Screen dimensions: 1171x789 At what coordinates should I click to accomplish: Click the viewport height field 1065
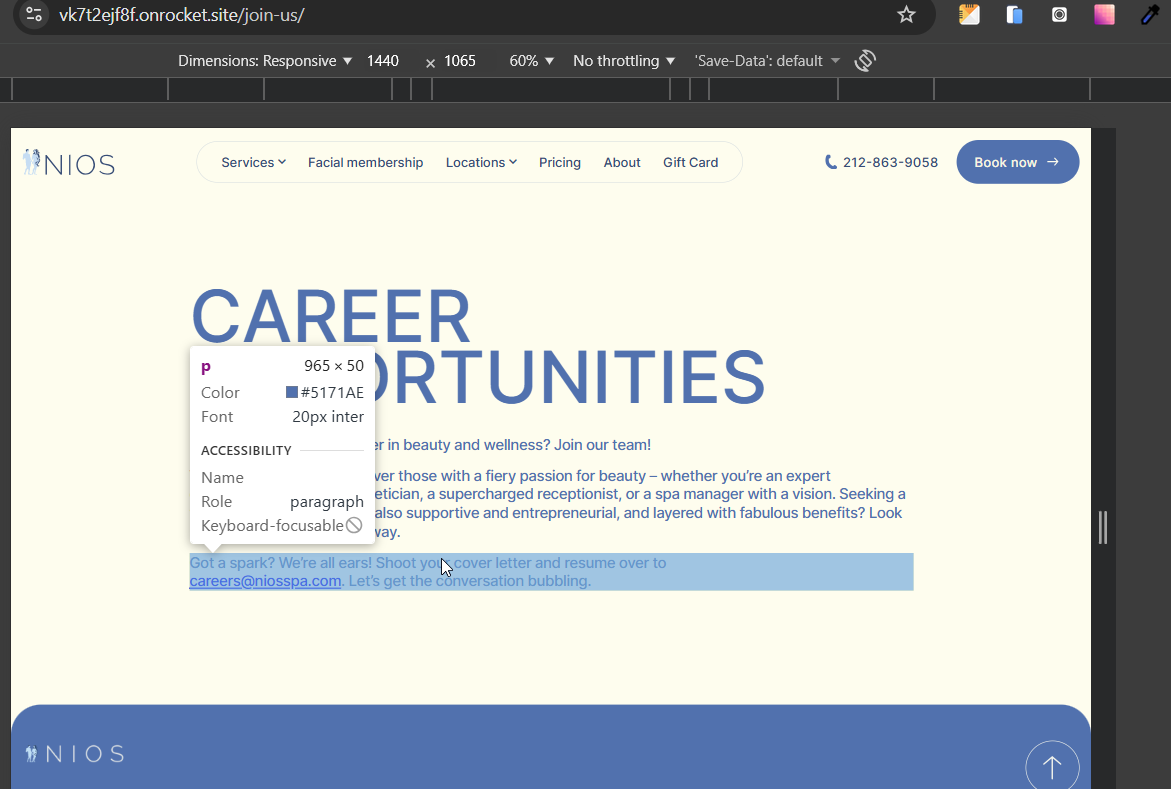click(x=460, y=61)
